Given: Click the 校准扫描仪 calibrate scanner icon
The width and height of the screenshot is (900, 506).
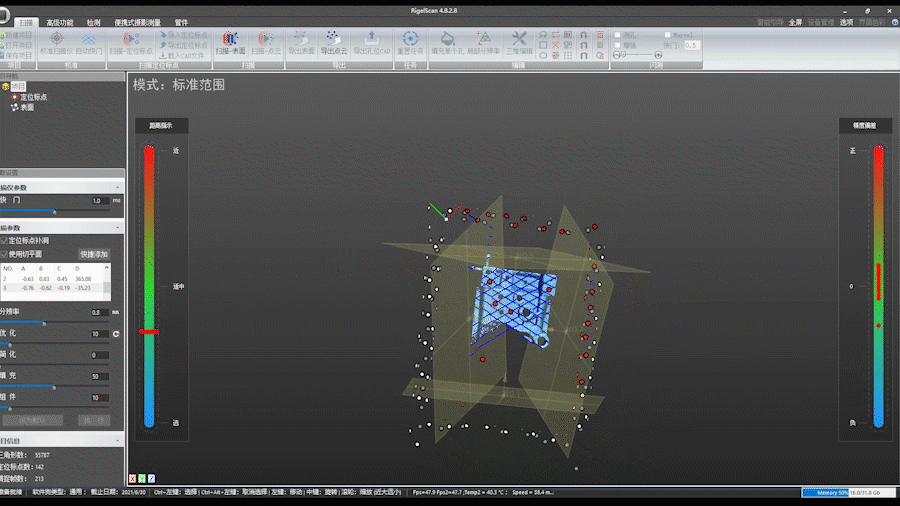Looking at the screenshot, I should pyautogui.click(x=56, y=39).
